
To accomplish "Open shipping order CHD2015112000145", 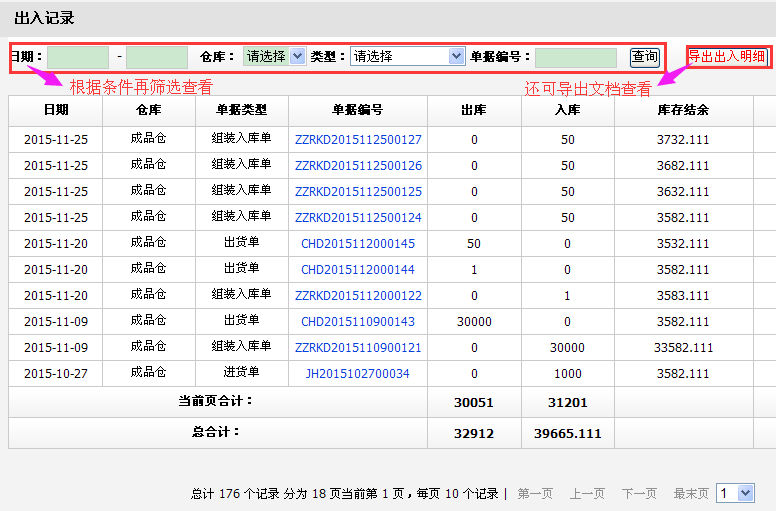I will click(x=358, y=244).
